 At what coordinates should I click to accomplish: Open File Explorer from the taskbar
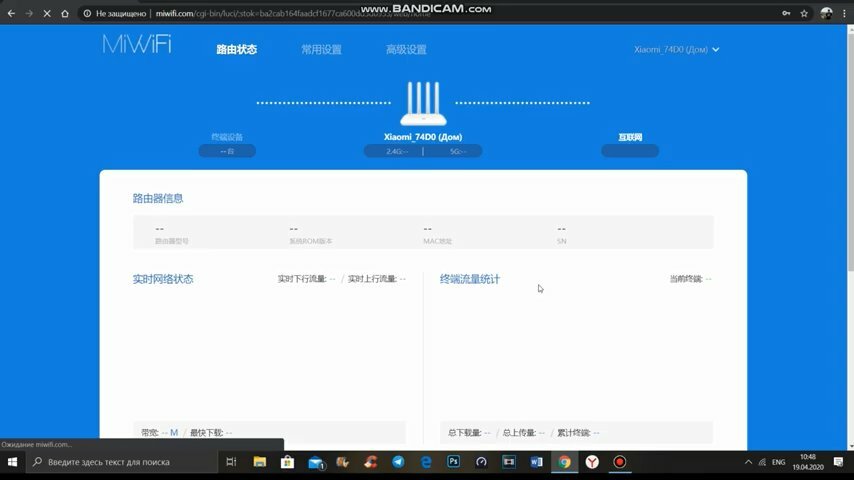[260, 462]
